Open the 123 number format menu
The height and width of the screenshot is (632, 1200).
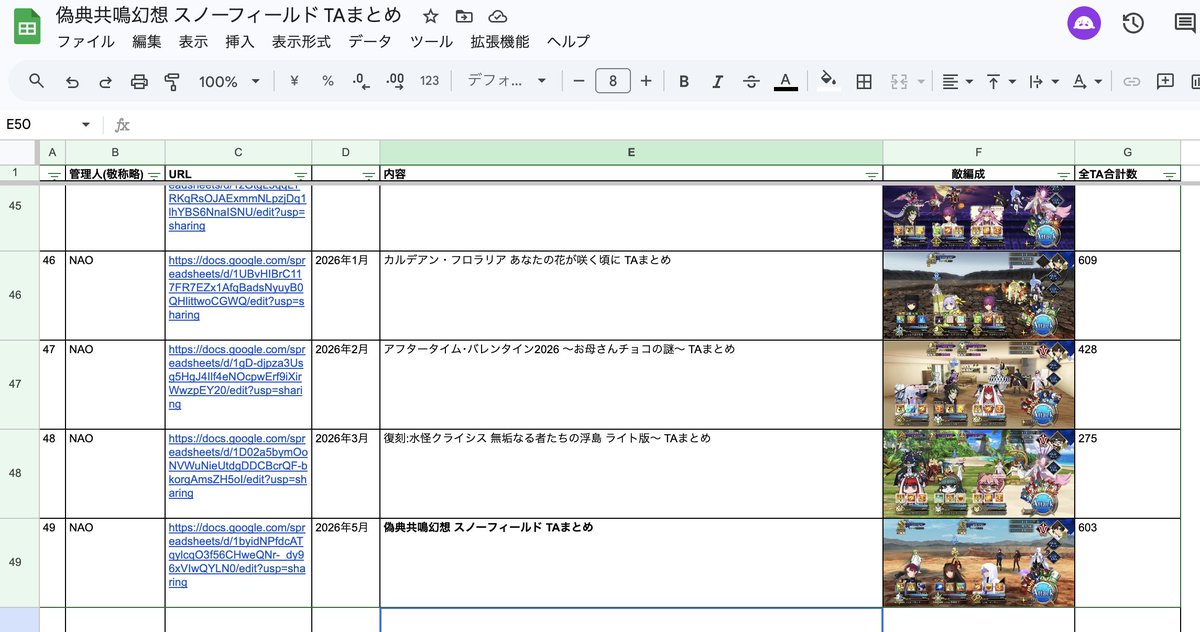[430, 81]
